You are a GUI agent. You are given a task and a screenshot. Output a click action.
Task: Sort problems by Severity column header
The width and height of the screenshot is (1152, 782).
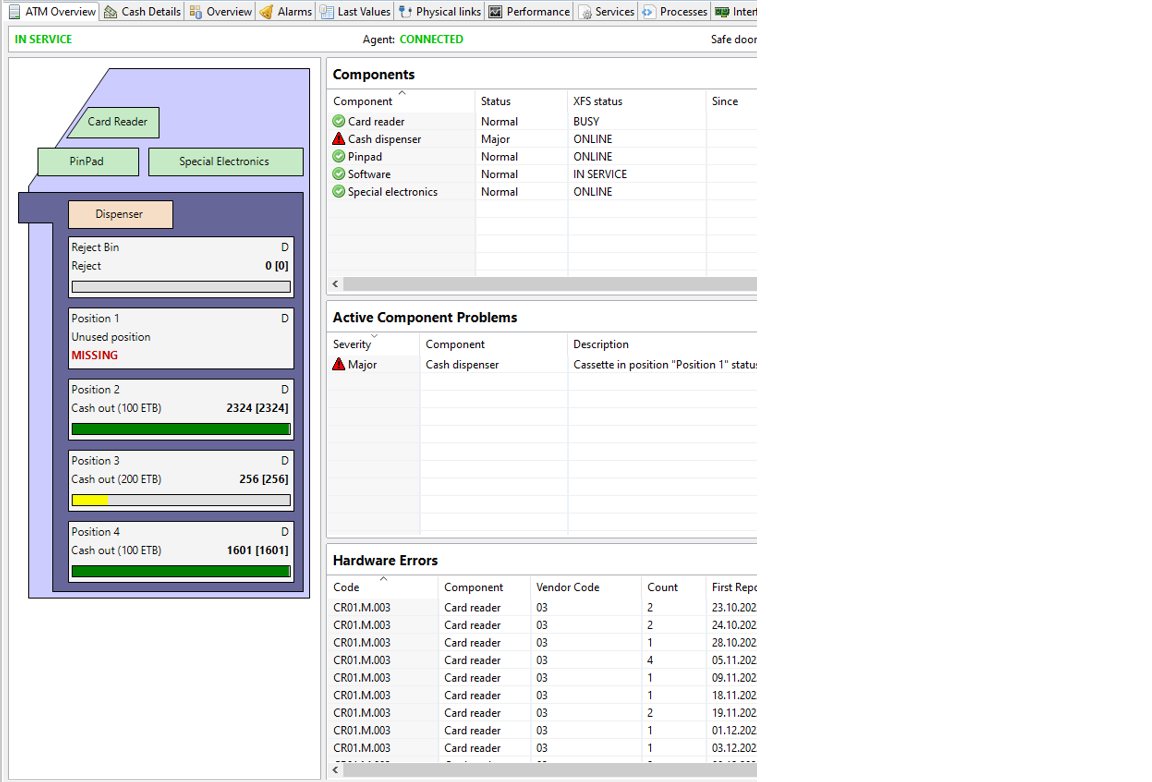coord(352,345)
